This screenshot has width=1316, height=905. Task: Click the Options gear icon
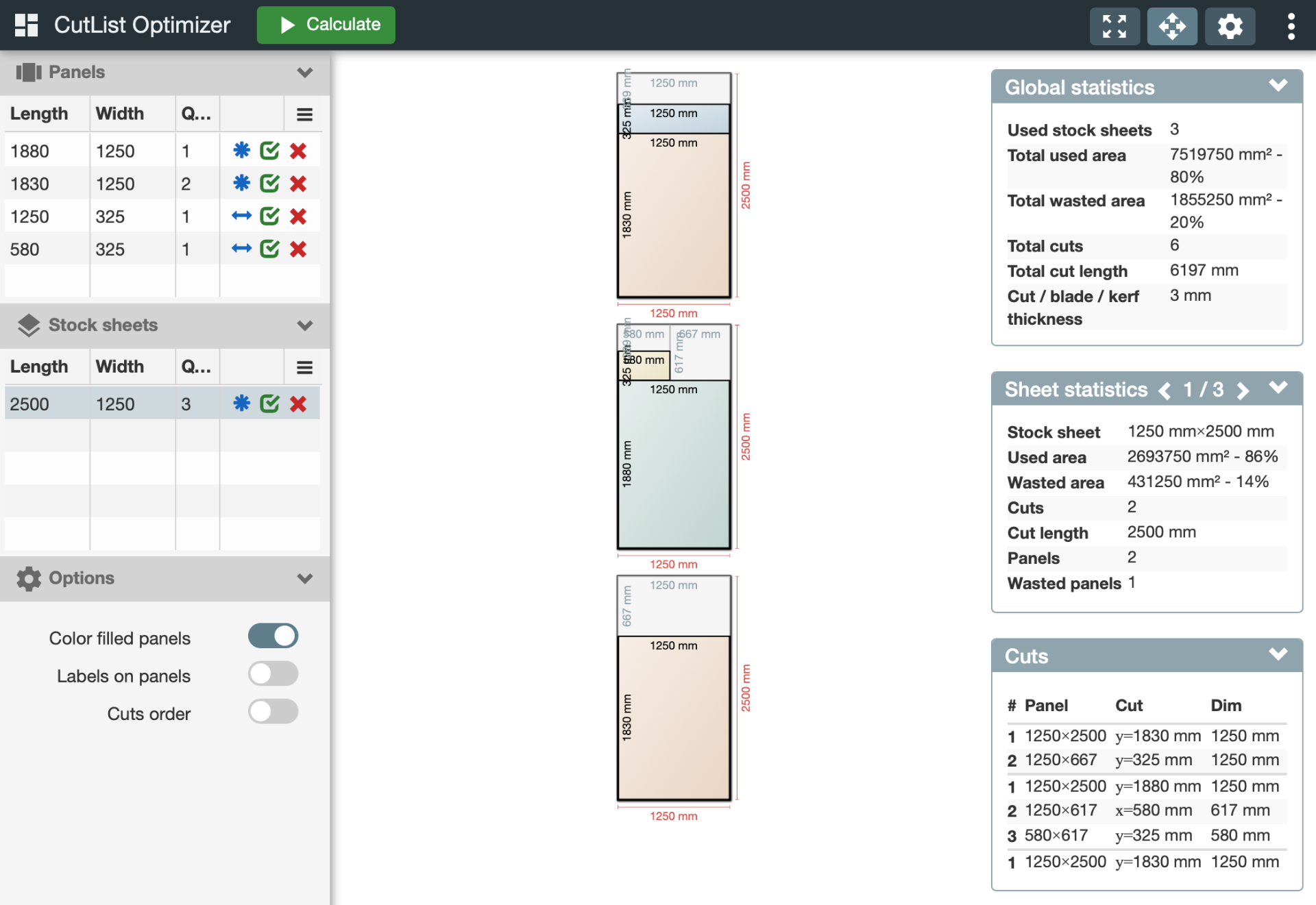click(x=29, y=578)
